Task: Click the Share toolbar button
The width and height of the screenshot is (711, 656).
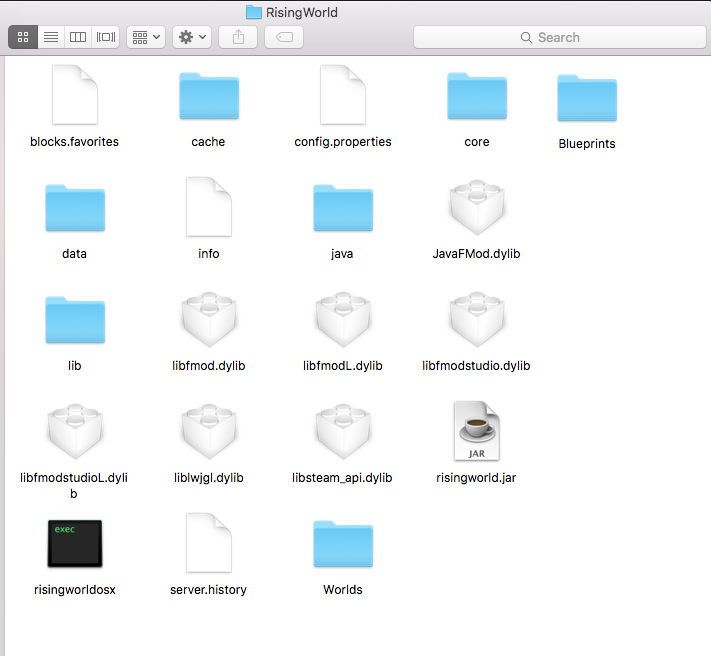Action: pos(238,37)
